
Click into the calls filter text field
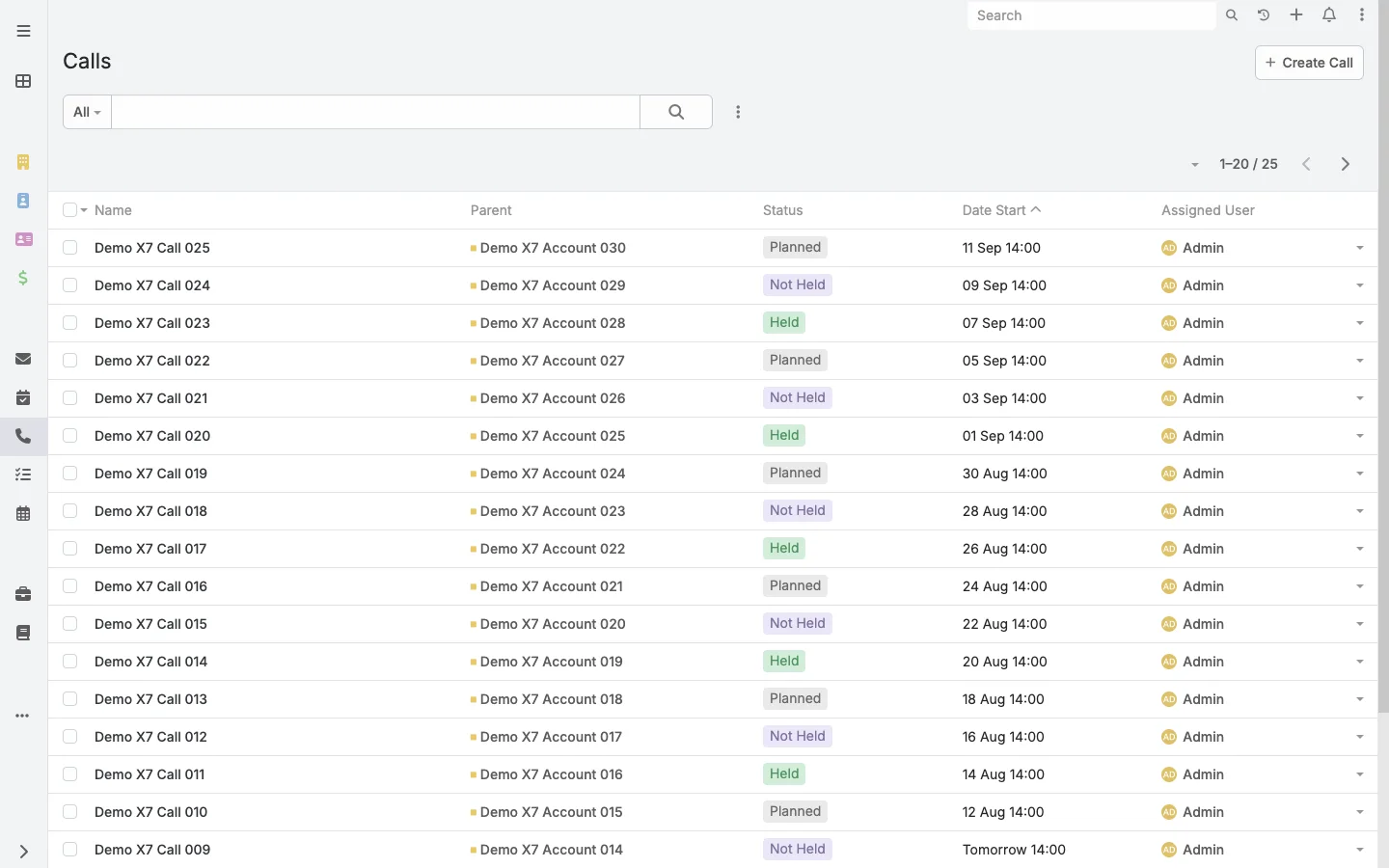point(375,112)
